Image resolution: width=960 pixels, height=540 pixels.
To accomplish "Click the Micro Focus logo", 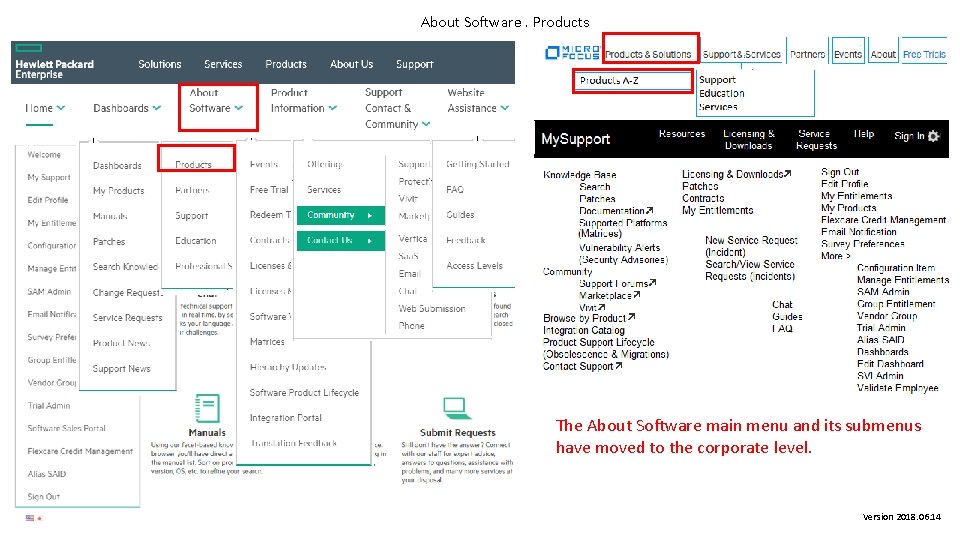I will coord(572,53).
